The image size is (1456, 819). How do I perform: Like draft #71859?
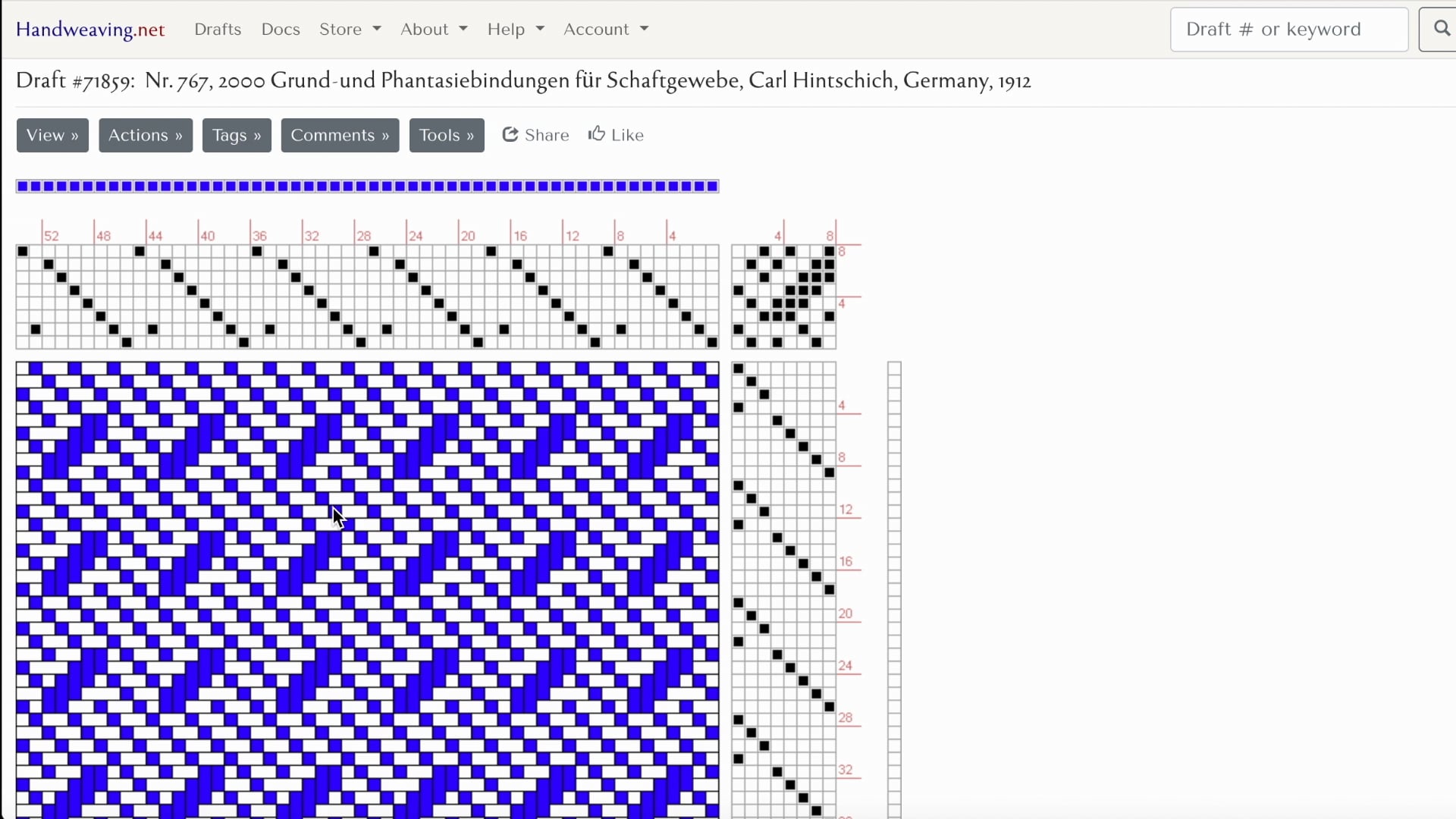pyautogui.click(x=616, y=134)
